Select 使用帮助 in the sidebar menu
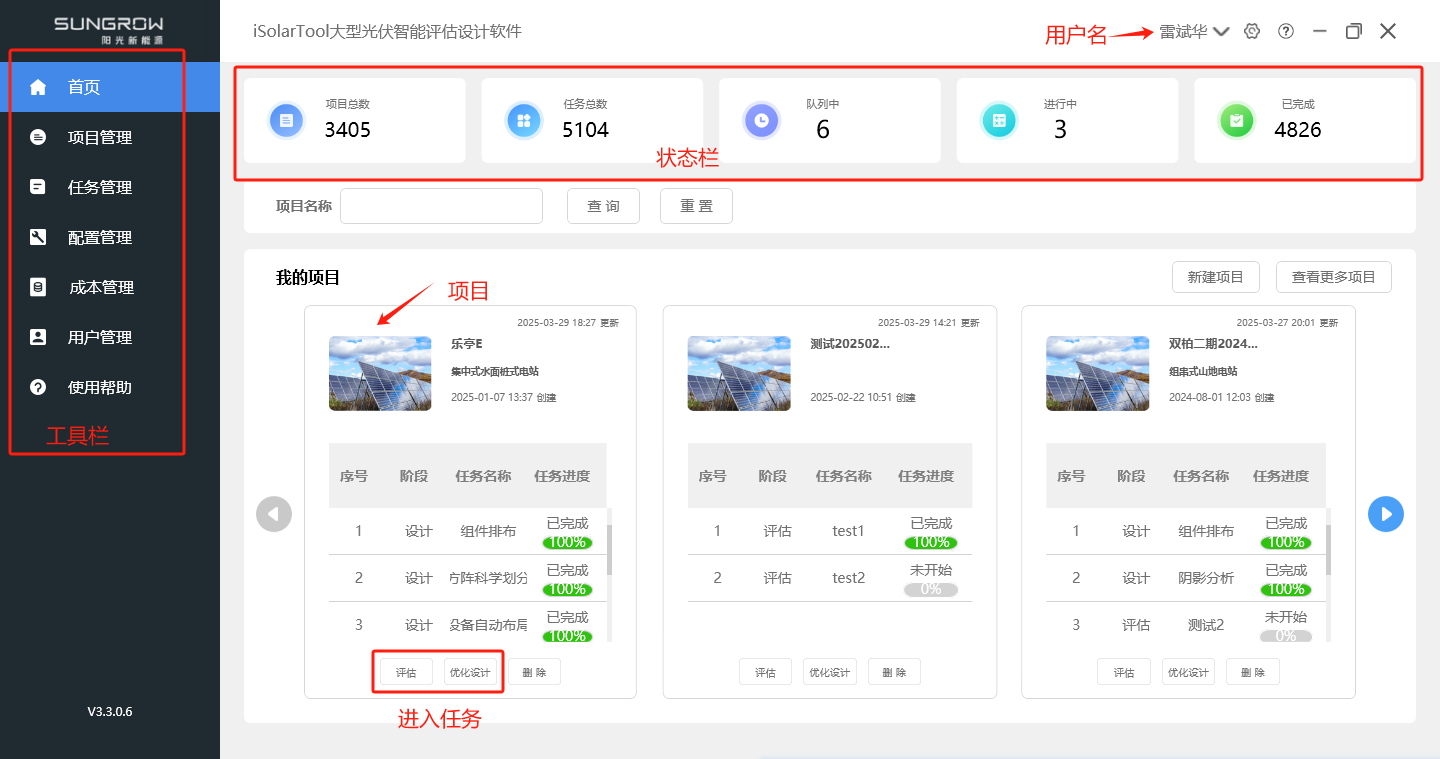Screen dimensions: 1440x759 [100, 387]
